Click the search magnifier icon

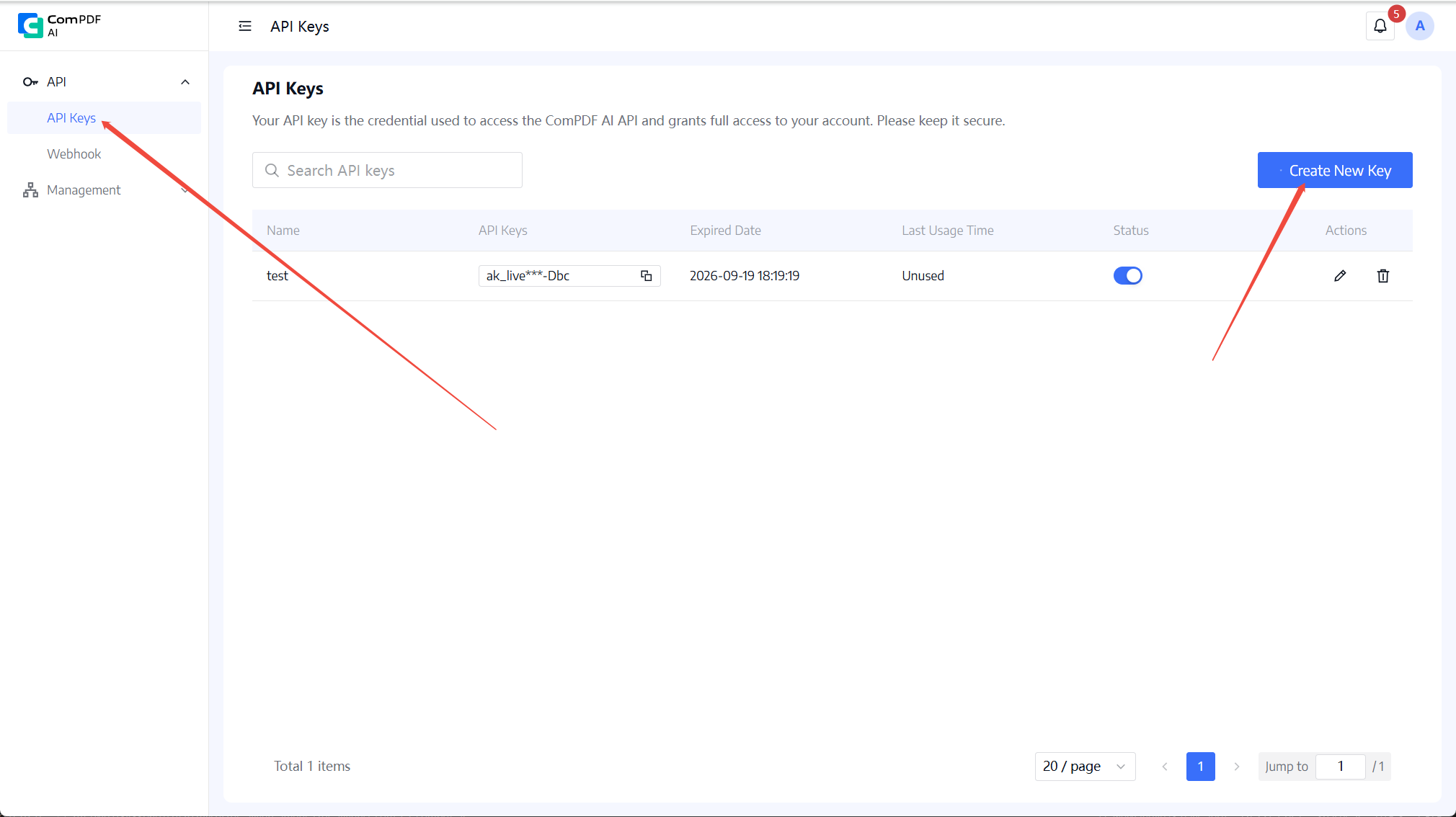[x=272, y=170]
